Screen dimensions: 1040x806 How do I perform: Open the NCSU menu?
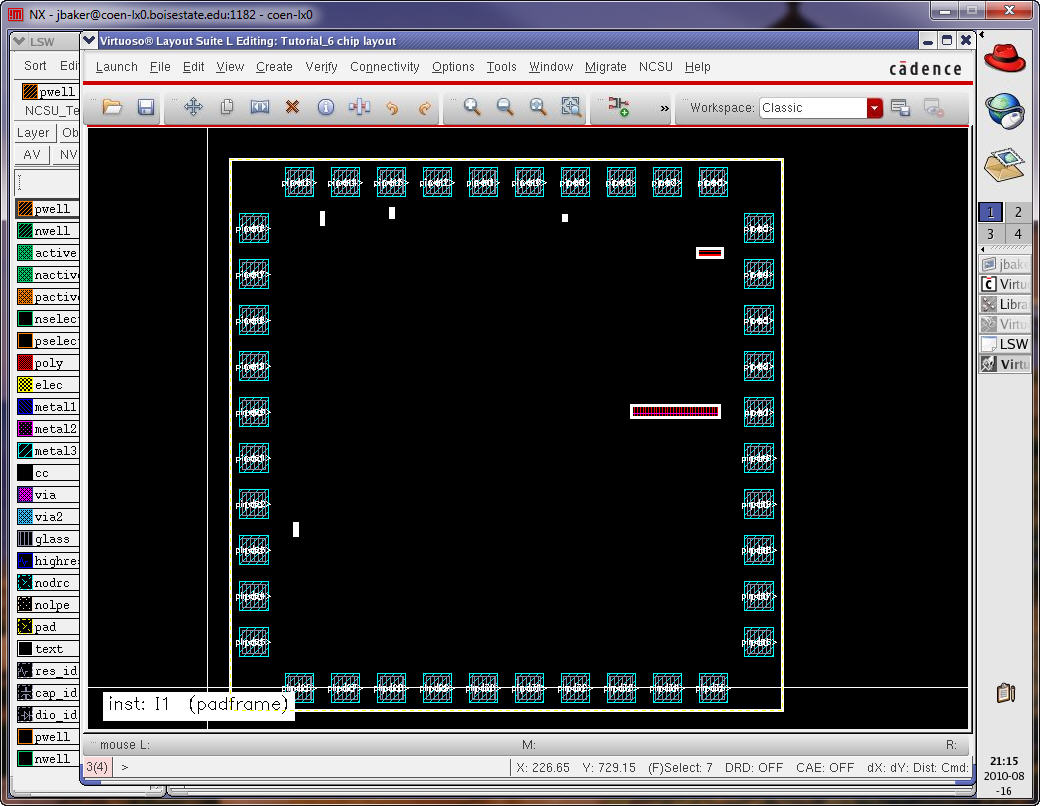tap(655, 67)
